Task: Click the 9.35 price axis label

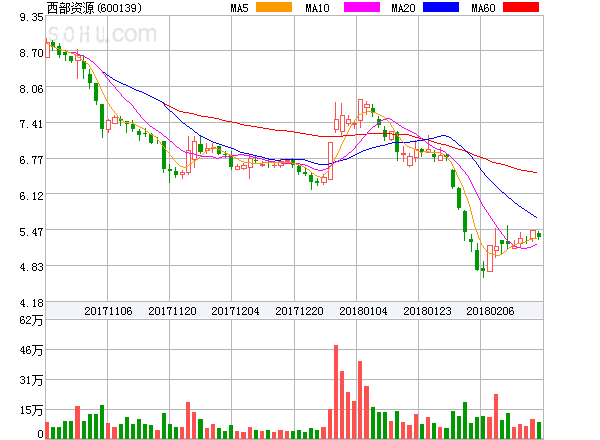Action: [31, 17]
